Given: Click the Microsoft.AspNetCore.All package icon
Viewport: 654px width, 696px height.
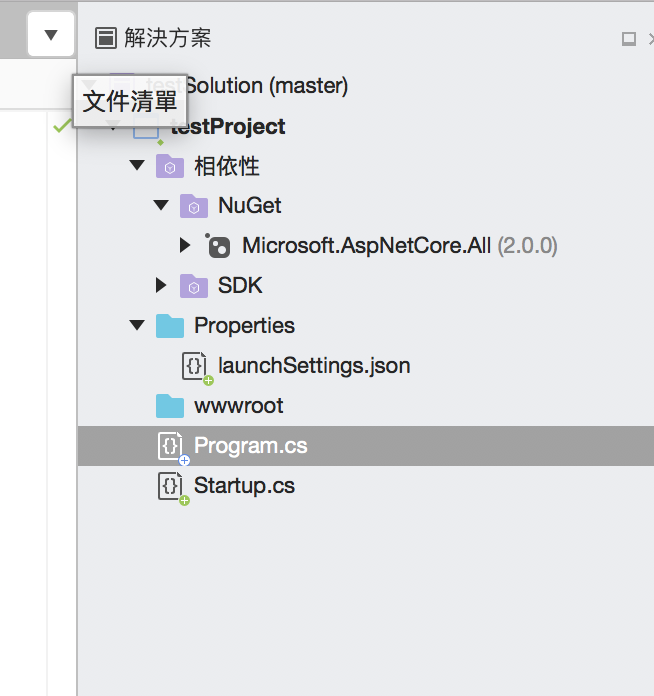Looking at the screenshot, I should click(217, 246).
